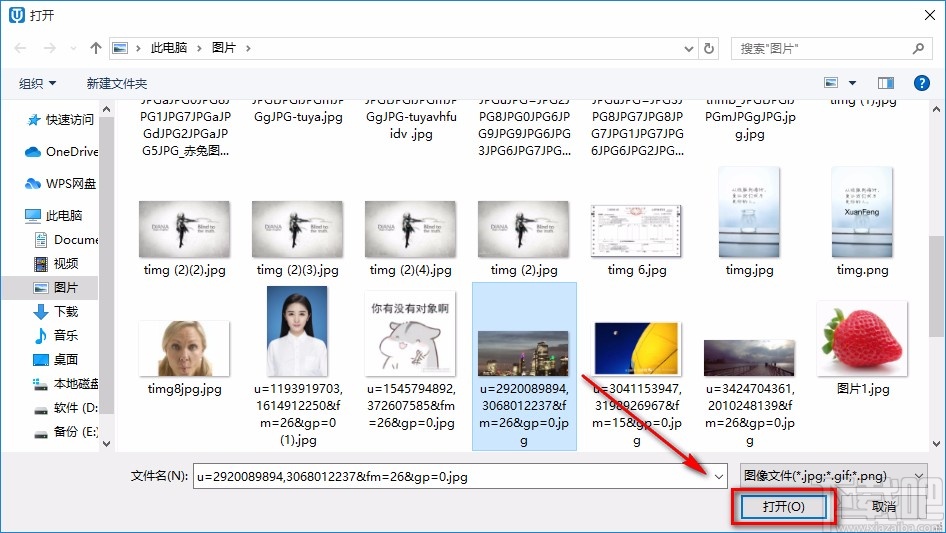
Task: Refresh the folder view
Action: pyautogui.click(x=710, y=48)
